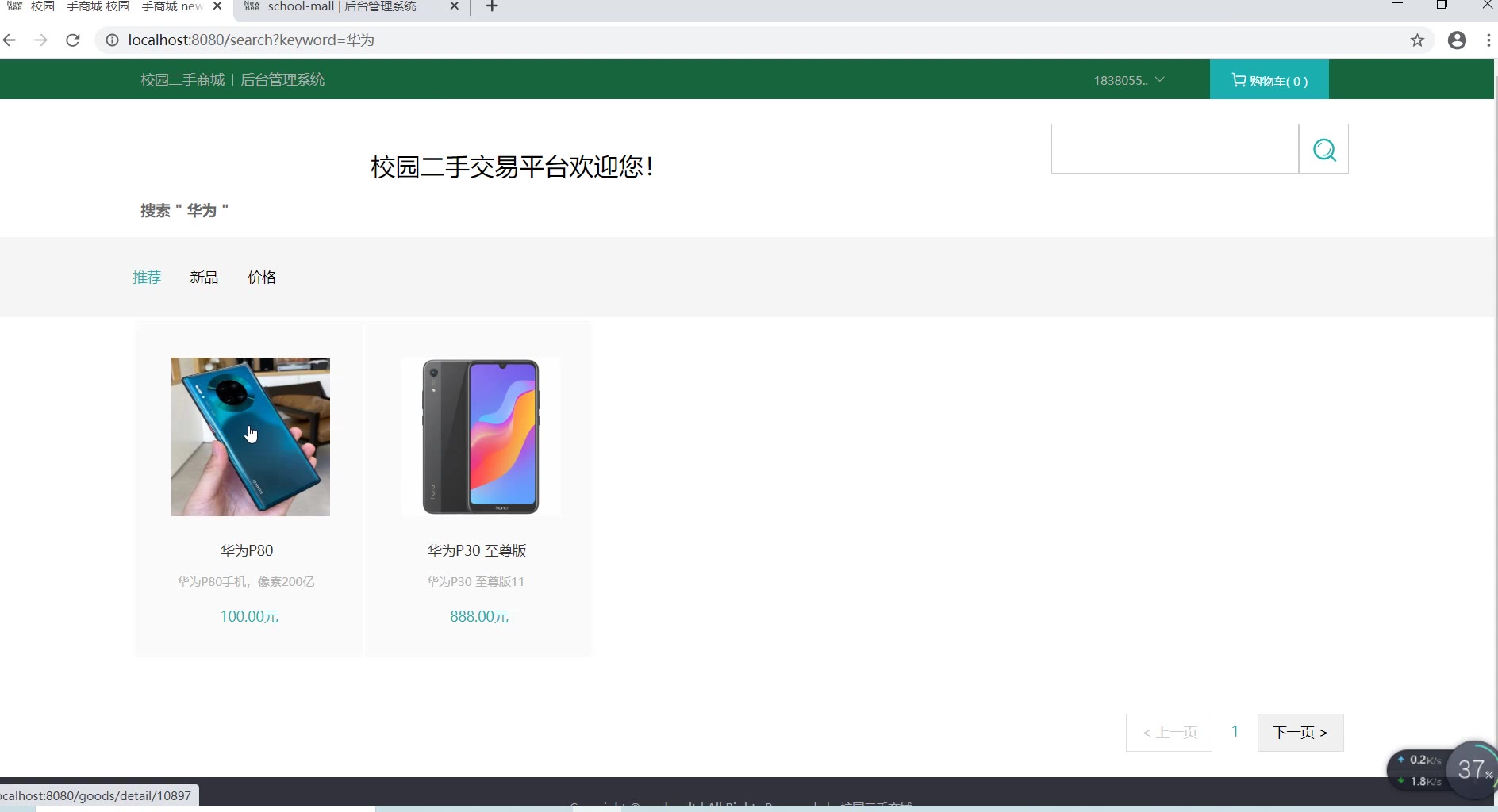The image size is (1498, 812).
Task: Click the 搜索 " 华为 " result label
Action: (x=184, y=210)
